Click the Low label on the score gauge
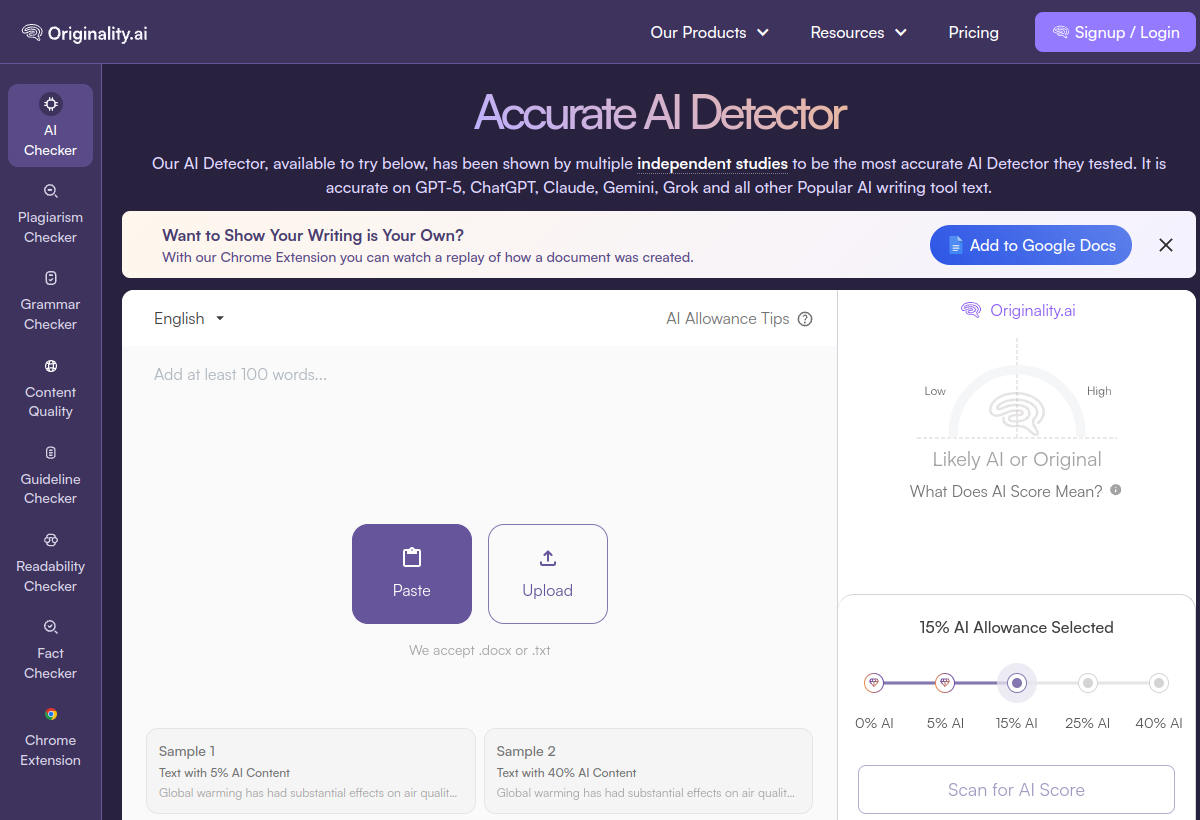This screenshot has height=820, width=1200. pyautogui.click(x=935, y=391)
